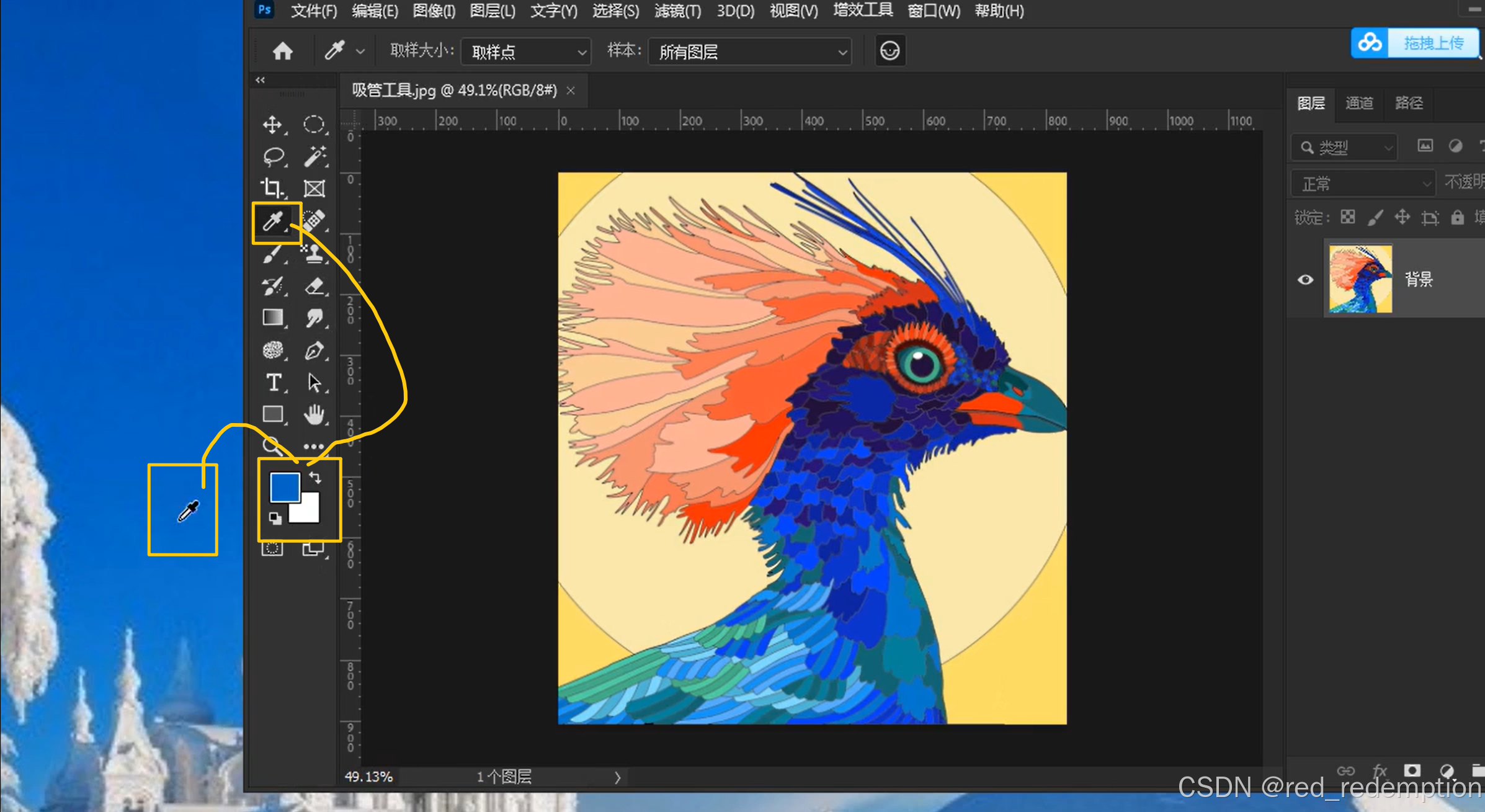Close the 吸管工具.jpg document tab

pyautogui.click(x=571, y=91)
